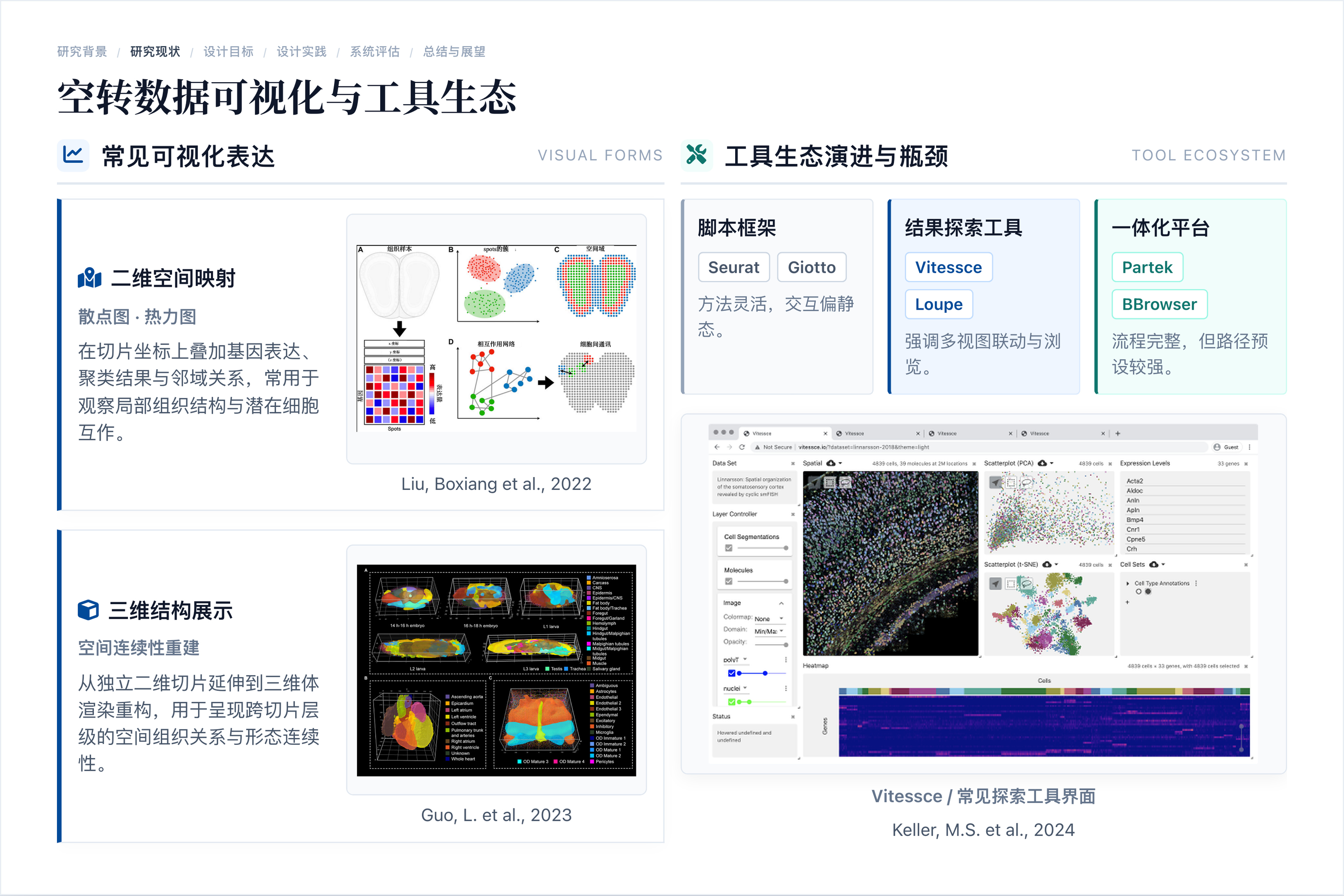The image size is (1344, 896).
Task: Click the Seurat tag
Action: (x=734, y=267)
